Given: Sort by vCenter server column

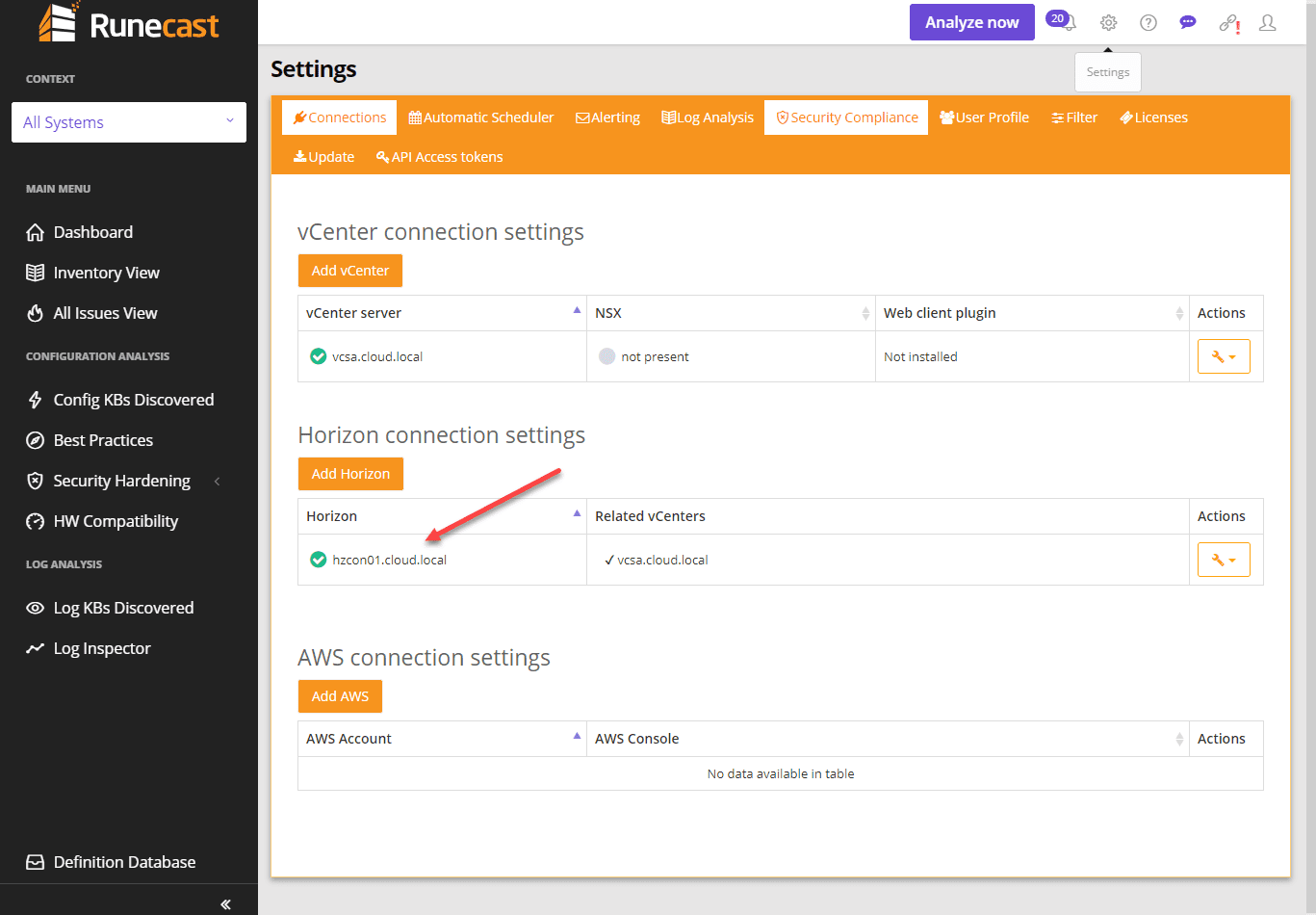Looking at the screenshot, I should point(443,313).
